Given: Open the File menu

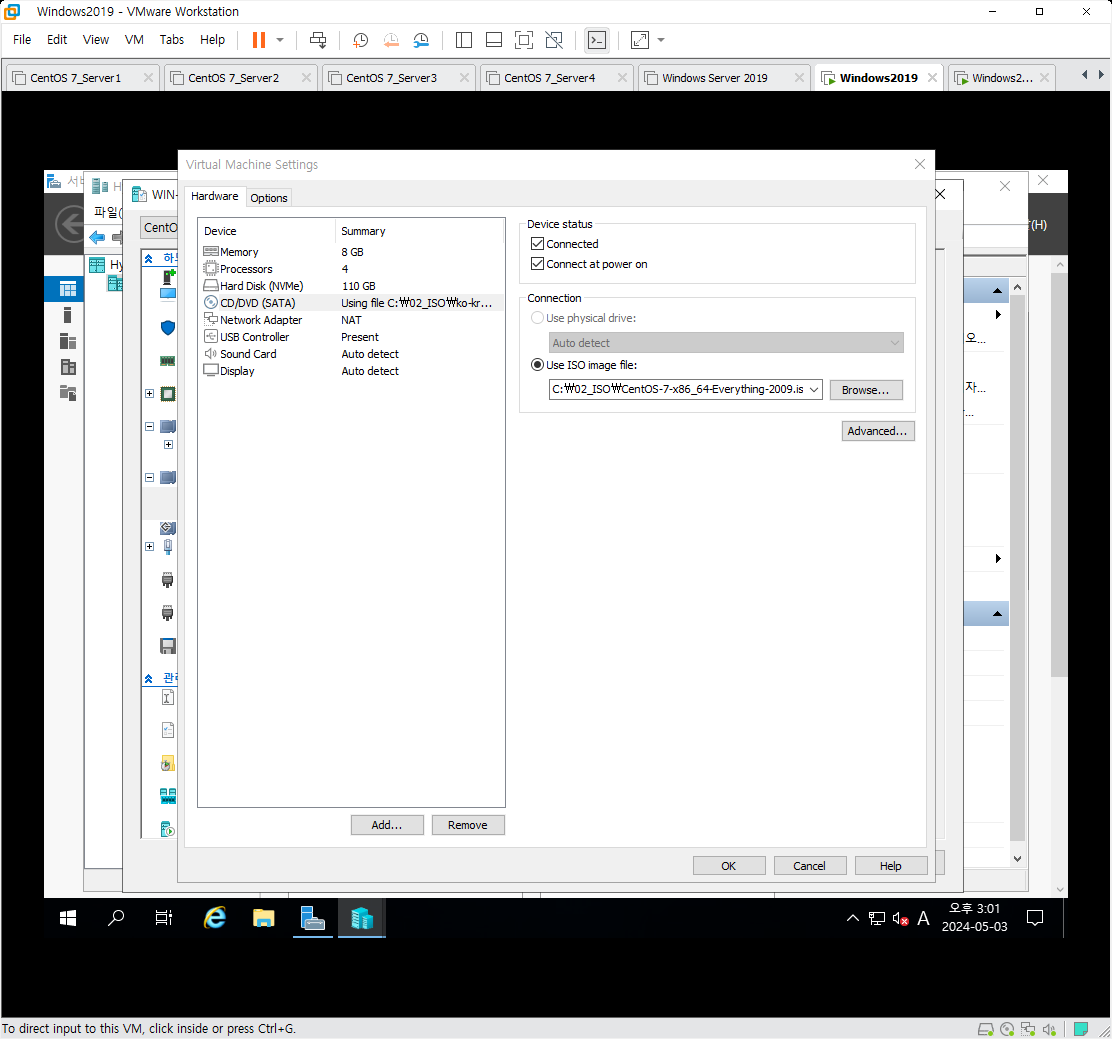Looking at the screenshot, I should [22, 40].
